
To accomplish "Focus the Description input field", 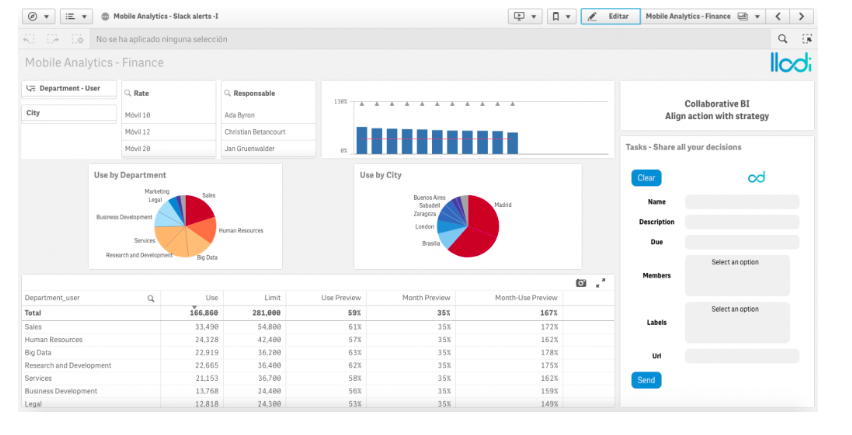I will click(x=742, y=222).
